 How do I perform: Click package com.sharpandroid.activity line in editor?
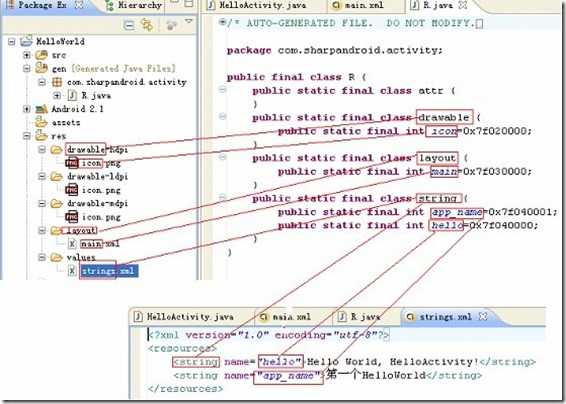(334, 50)
